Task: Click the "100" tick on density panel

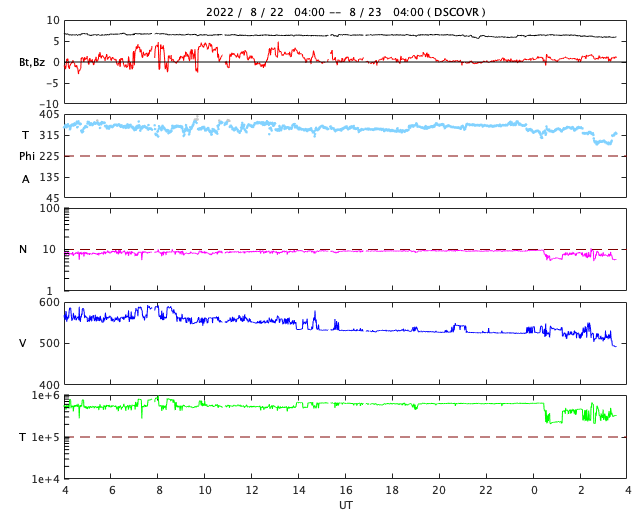Action: (x=49, y=209)
